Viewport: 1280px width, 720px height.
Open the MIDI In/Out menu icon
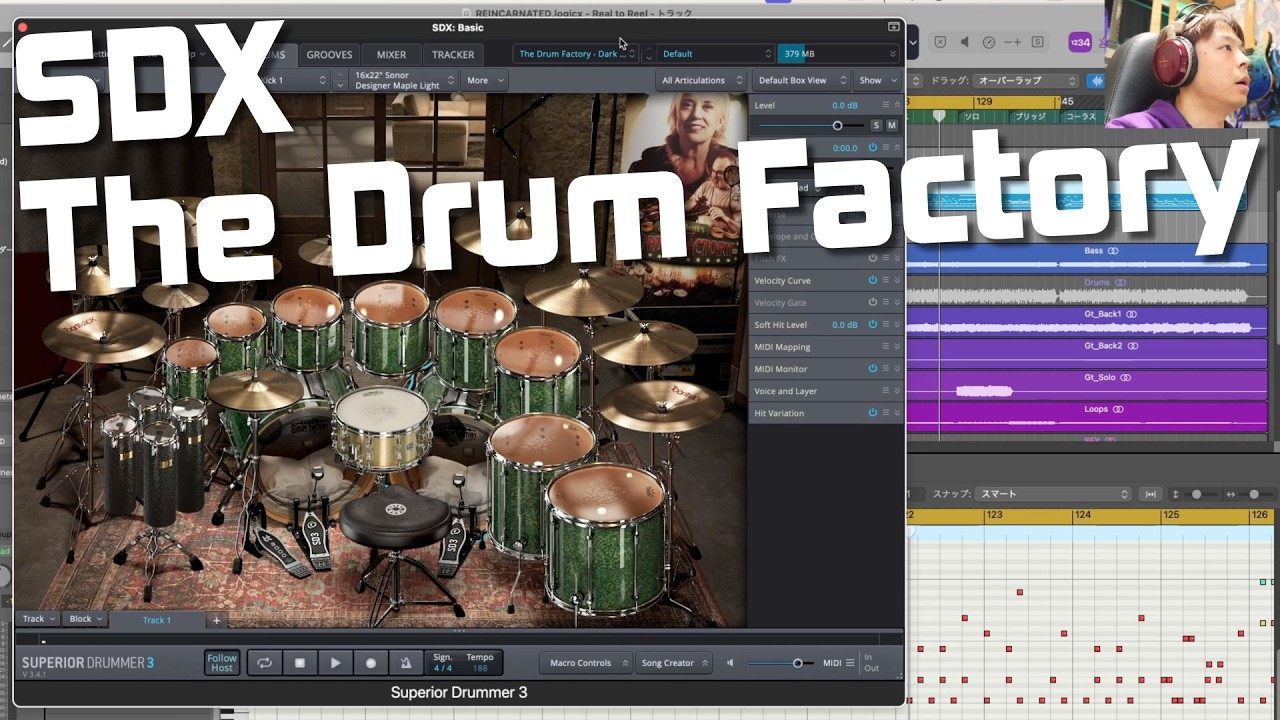click(850, 663)
